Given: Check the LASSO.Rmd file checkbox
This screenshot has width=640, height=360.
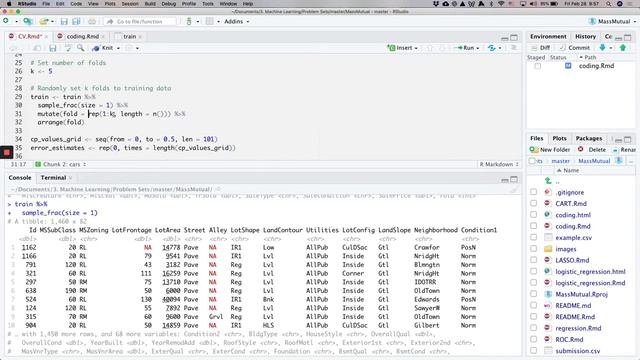Looking at the screenshot, I should pyautogui.click(x=533, y=260).
